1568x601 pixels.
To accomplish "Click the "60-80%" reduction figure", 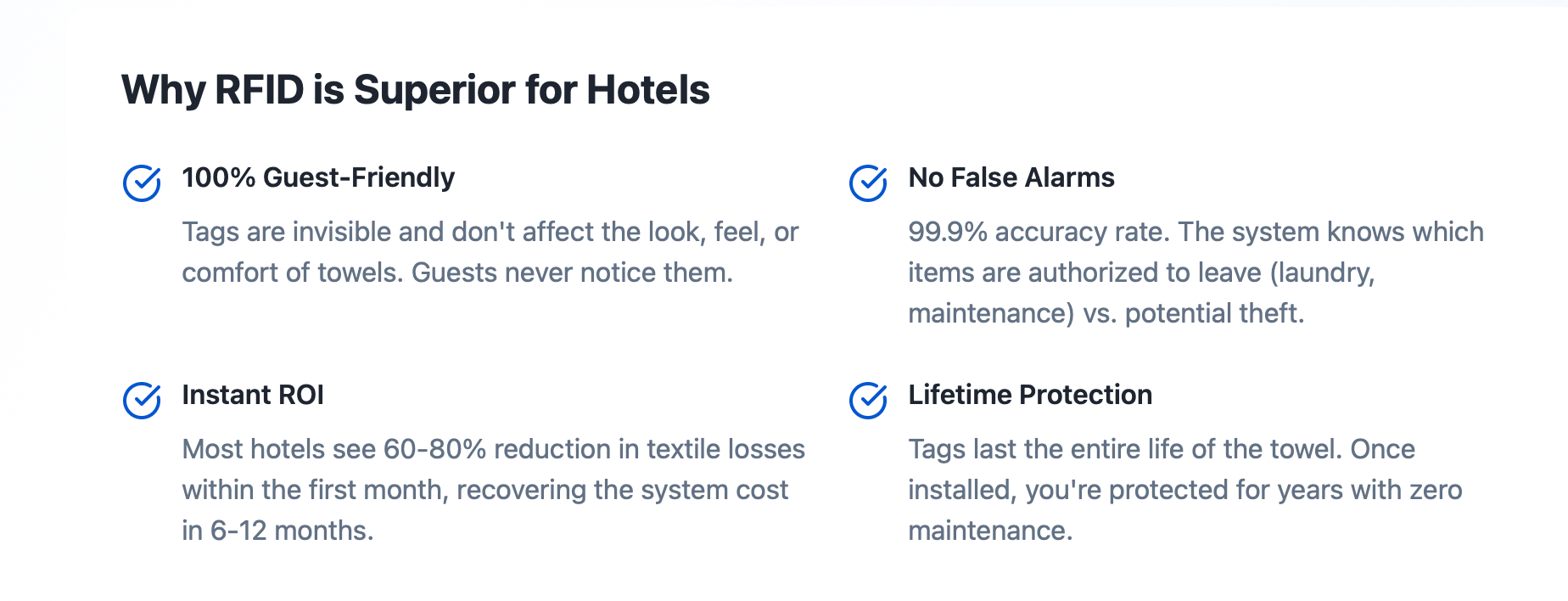I will 434,449.
